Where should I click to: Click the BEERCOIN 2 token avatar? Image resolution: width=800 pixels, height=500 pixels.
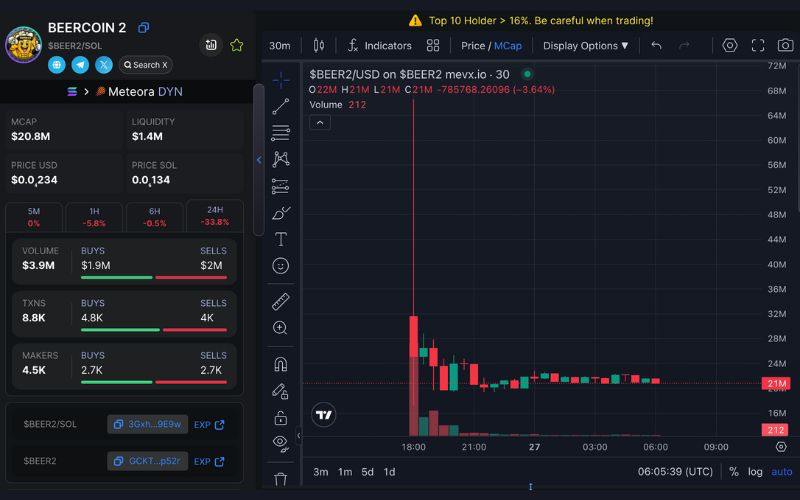23,45
